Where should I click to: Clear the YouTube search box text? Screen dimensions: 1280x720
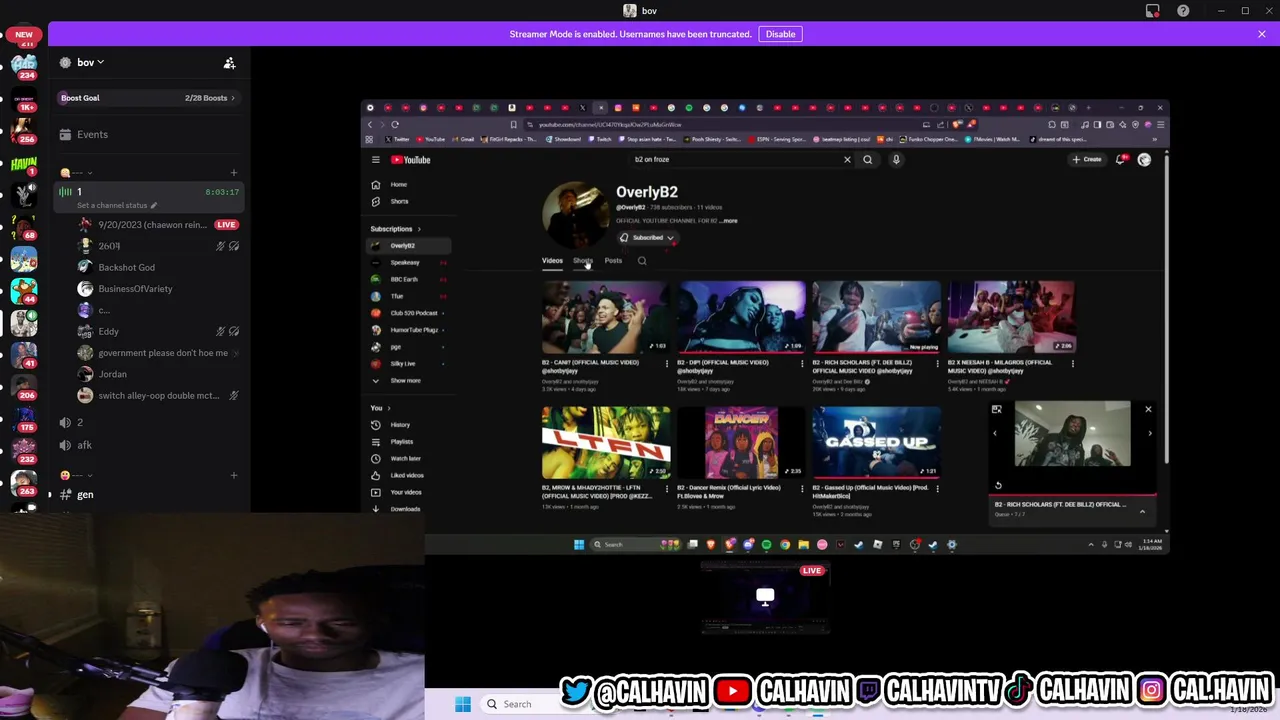(x=847, y=160)
